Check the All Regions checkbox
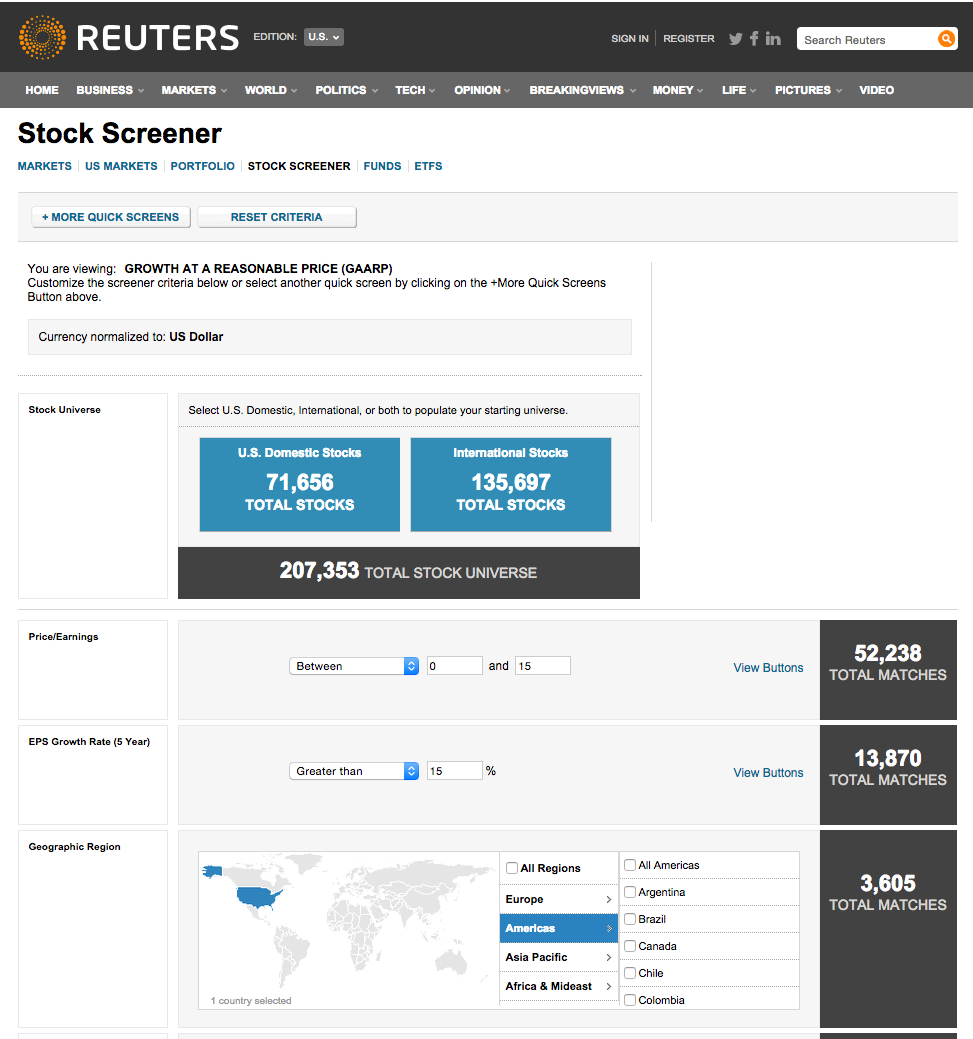The width and height of the screenshot is (973, 1039). pos(512,868)
